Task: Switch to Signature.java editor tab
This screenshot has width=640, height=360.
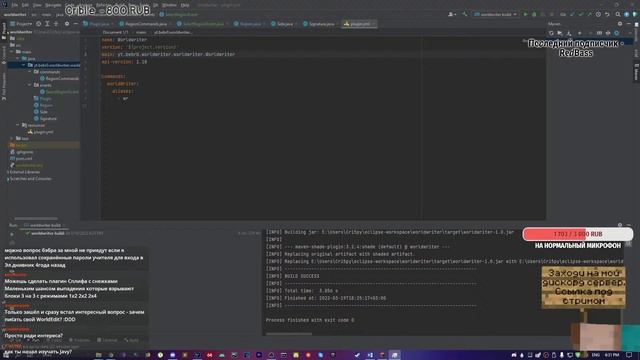Action: click(x=320, y=24)
